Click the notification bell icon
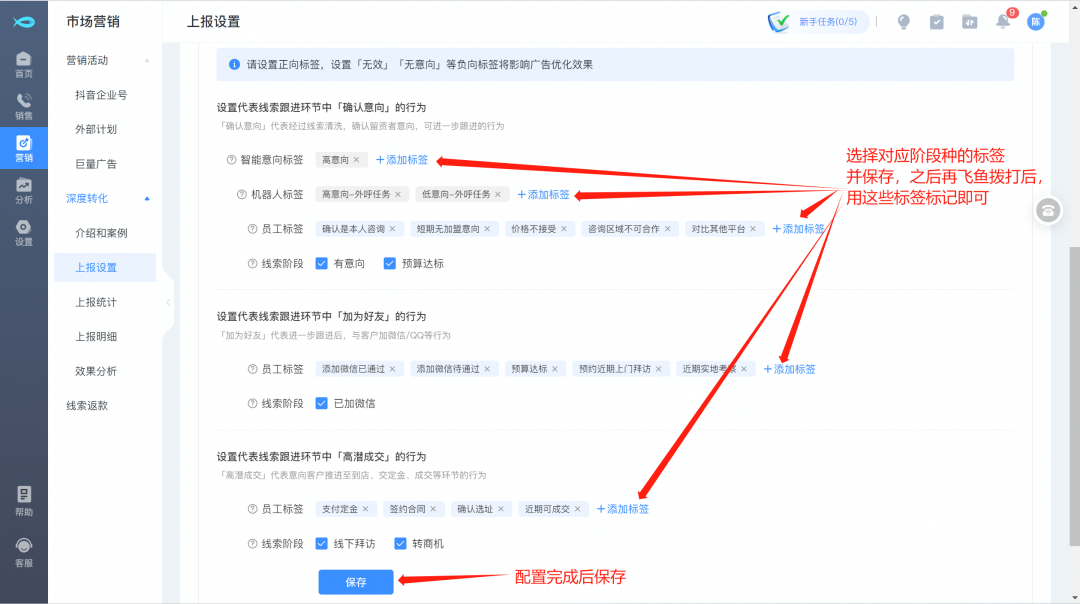Screen dimensions: 1080x604 tap(1002, 22)
